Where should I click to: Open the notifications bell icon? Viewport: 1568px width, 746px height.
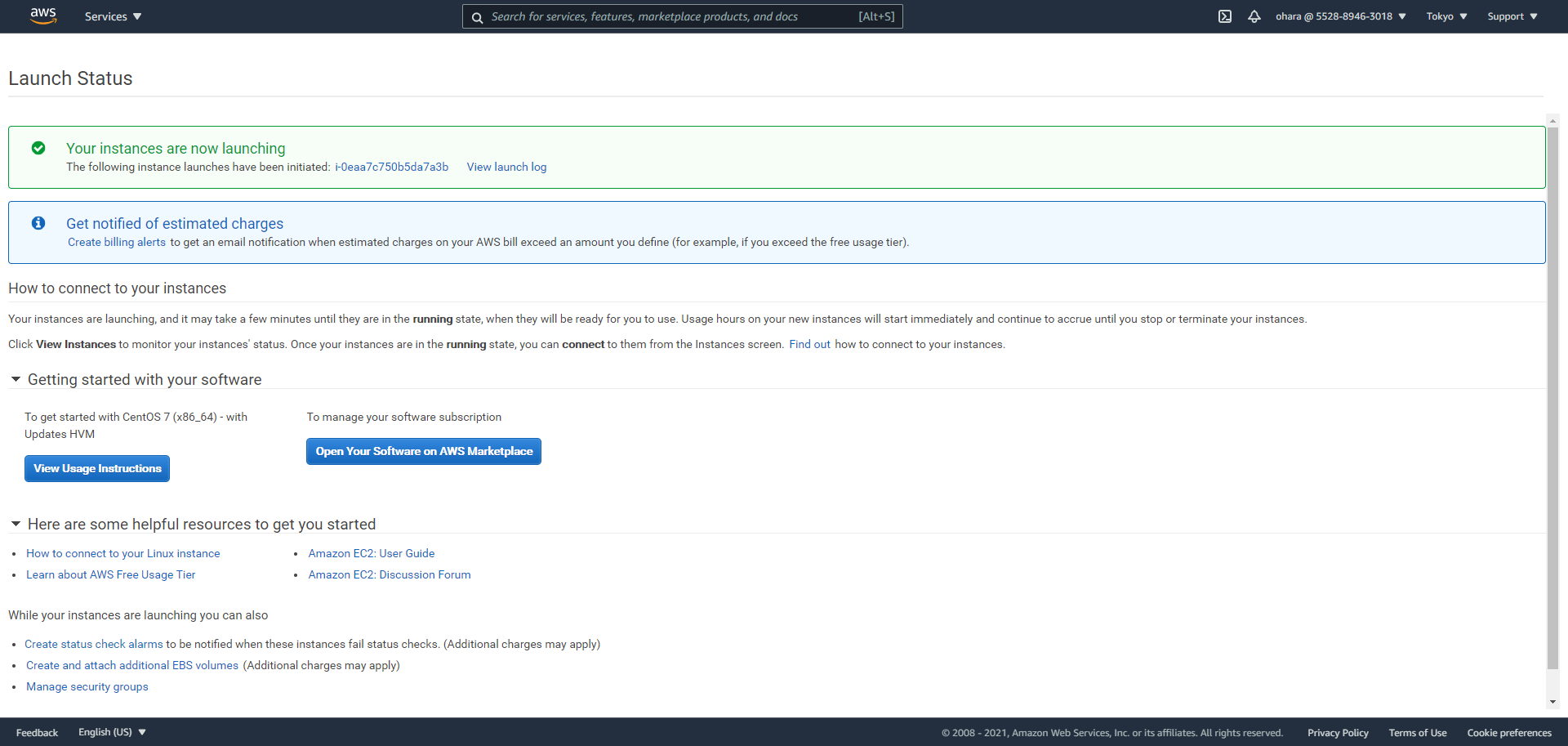[x=1254, y=16]
